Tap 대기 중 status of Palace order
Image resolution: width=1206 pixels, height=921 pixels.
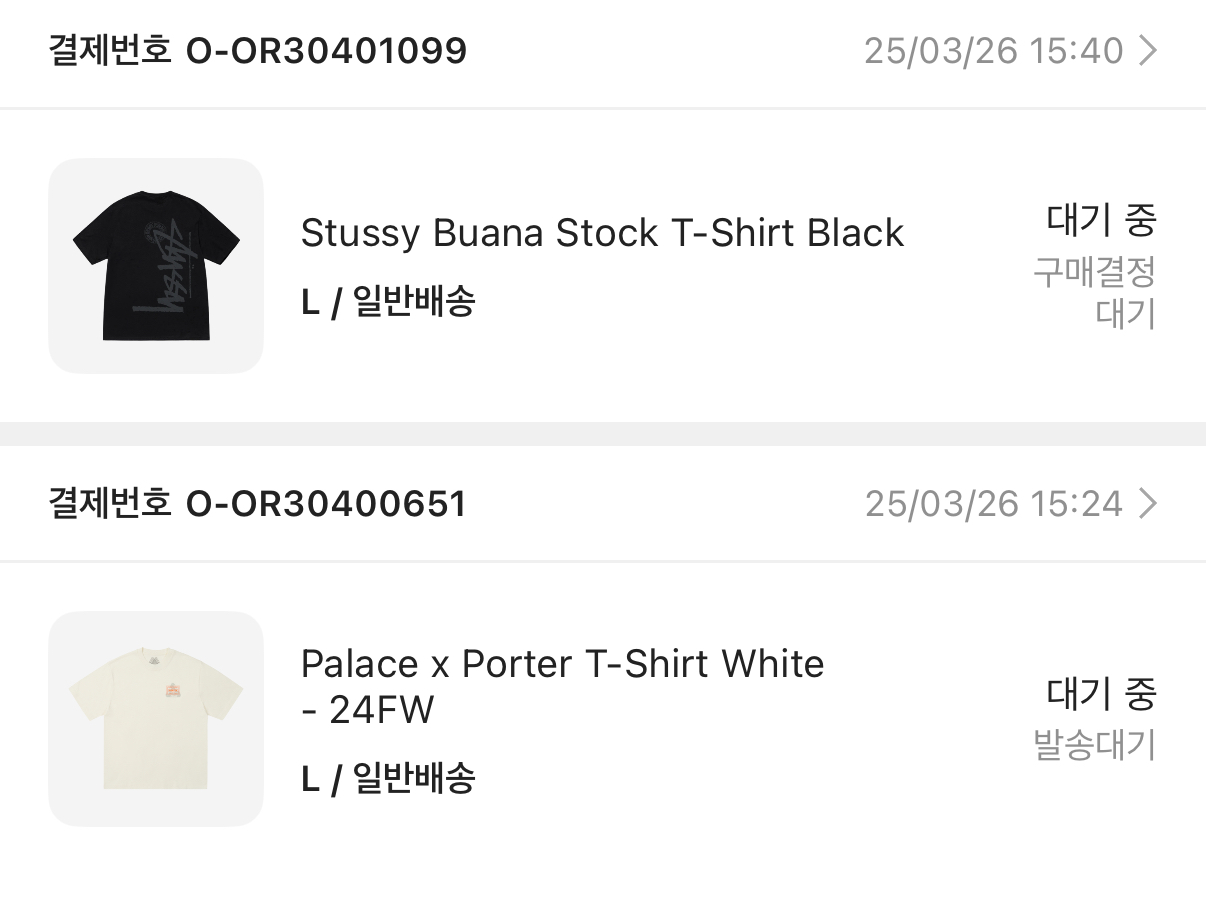click(x=1101, y=693)
